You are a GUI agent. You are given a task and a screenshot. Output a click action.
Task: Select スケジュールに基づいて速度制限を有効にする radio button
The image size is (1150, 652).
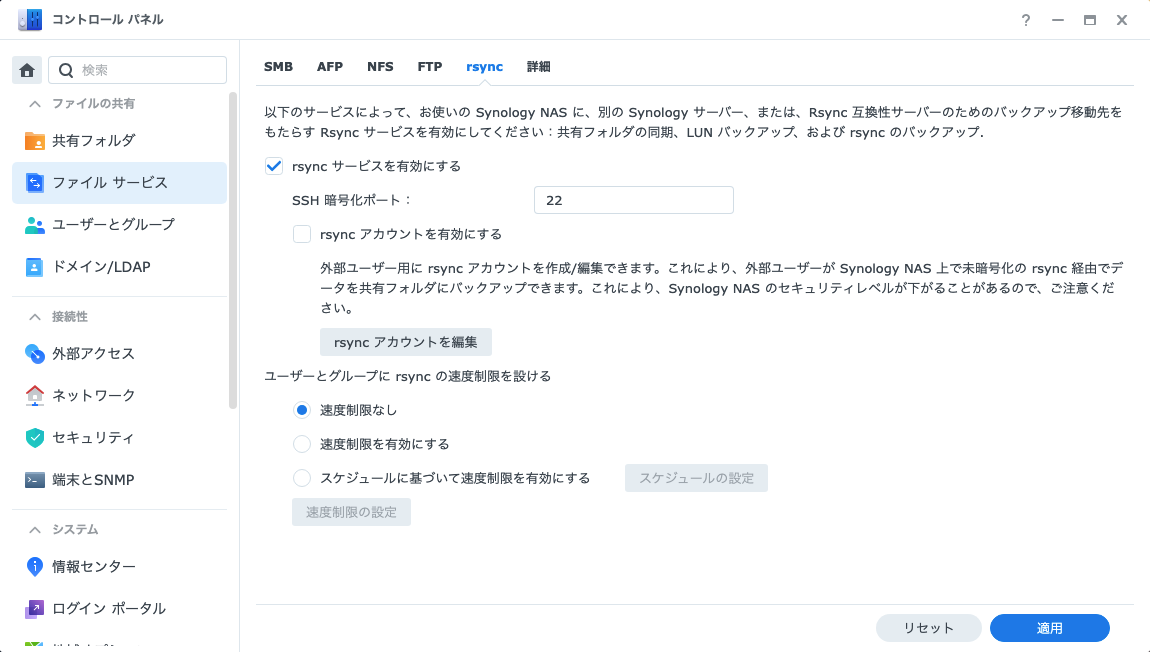(301, 478)
